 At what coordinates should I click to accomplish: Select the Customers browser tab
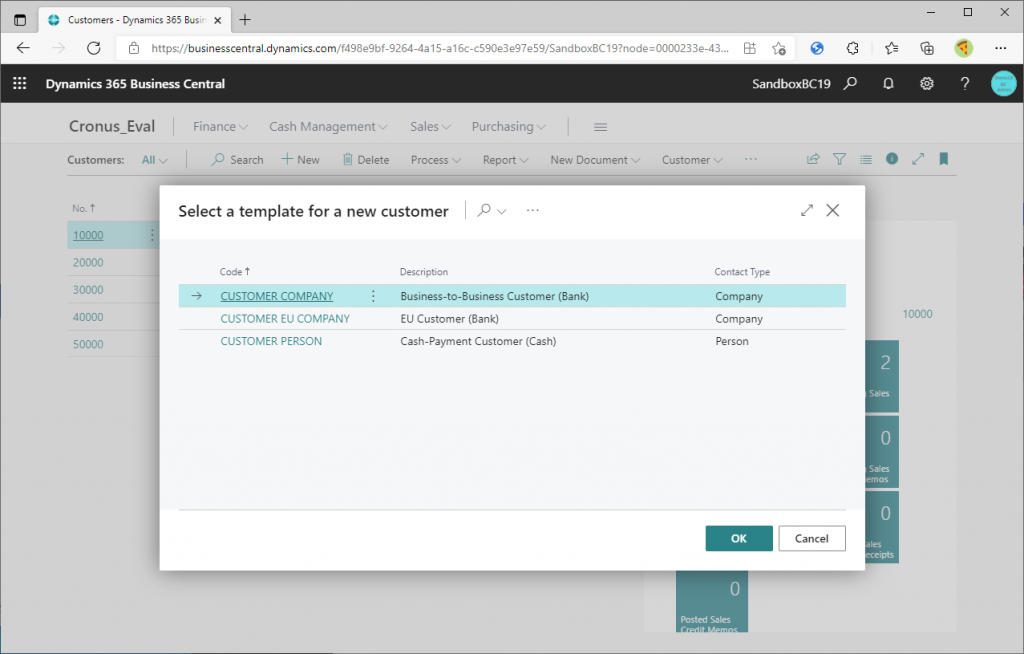(134, 20)
